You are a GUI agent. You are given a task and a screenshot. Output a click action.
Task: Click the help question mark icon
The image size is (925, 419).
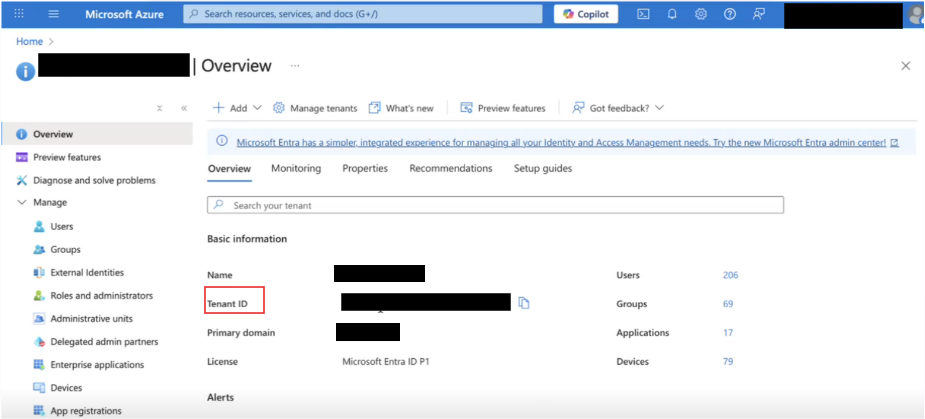pos(730,14)
